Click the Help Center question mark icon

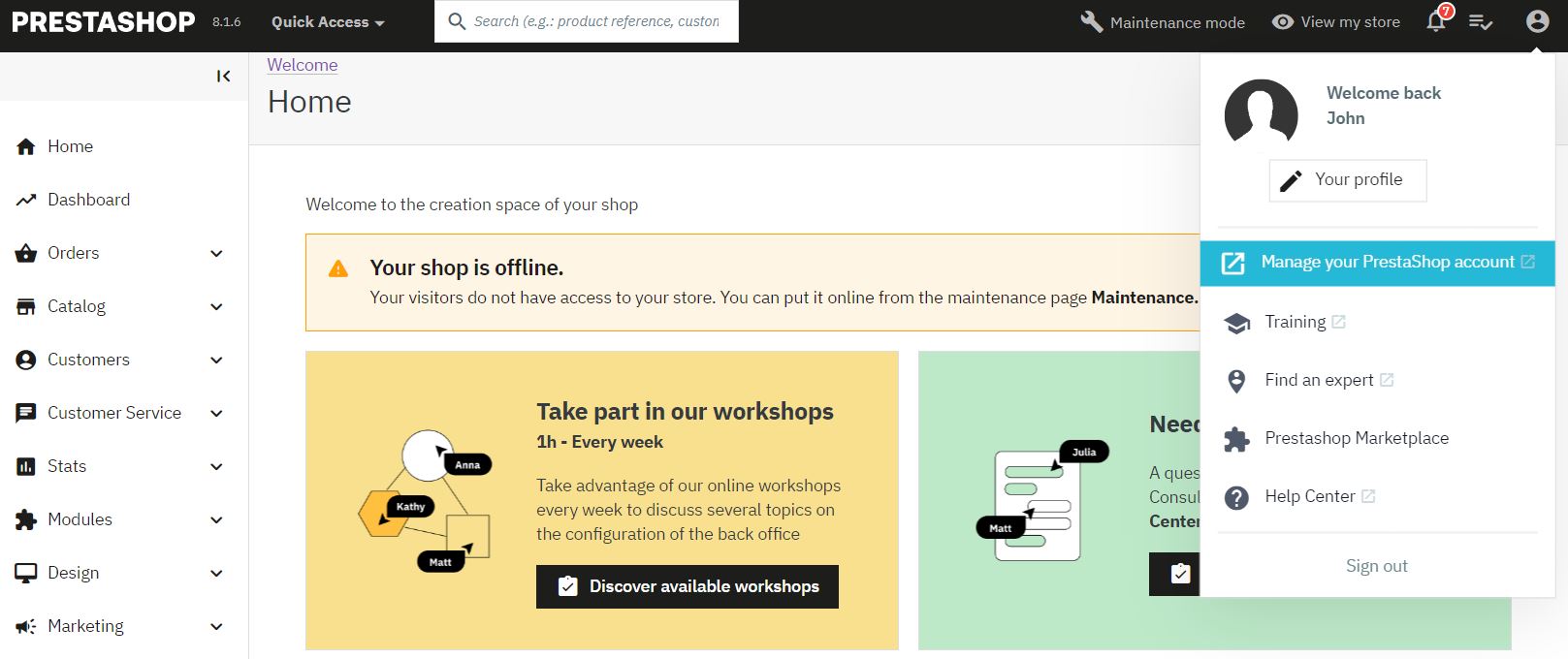click(1236, 497)
